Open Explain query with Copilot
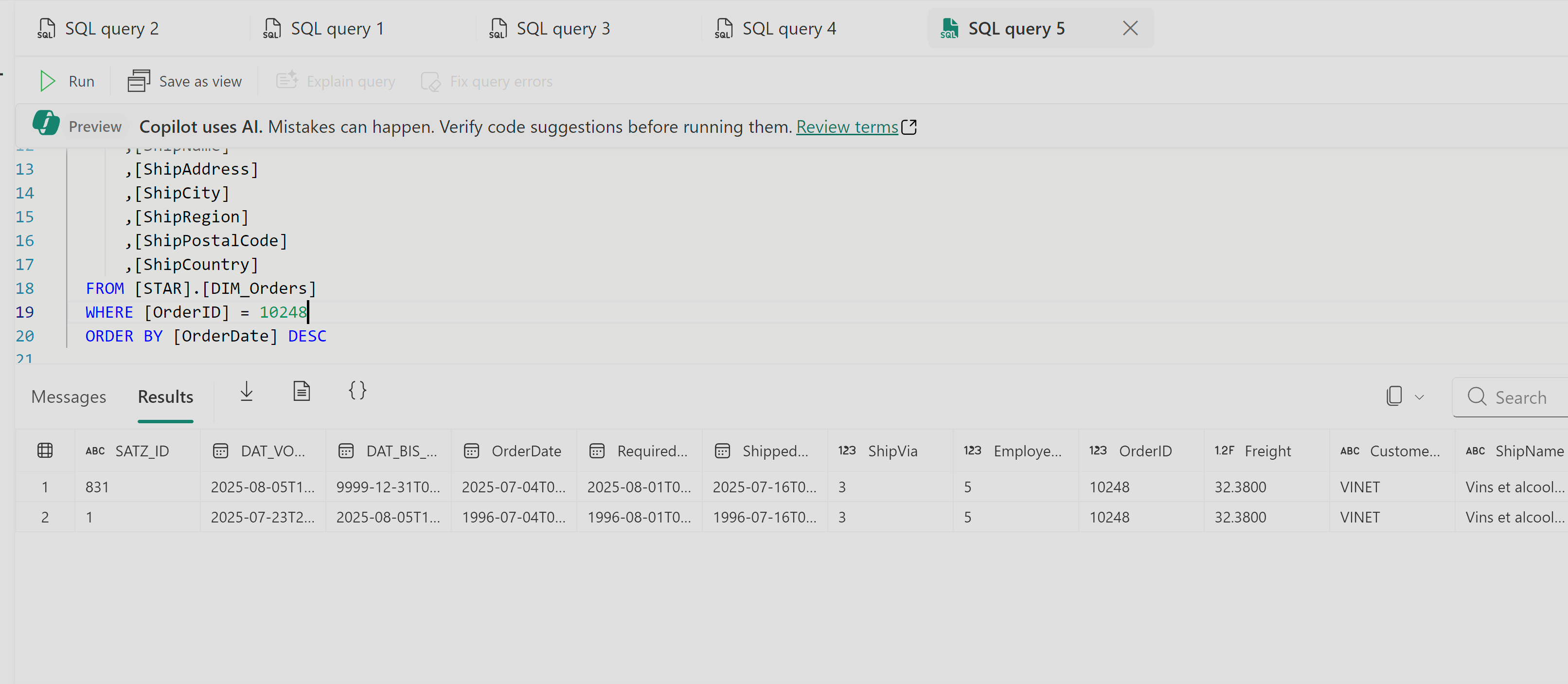The height and width of the screenshot is (684, 1568). [x=336, y=80]
